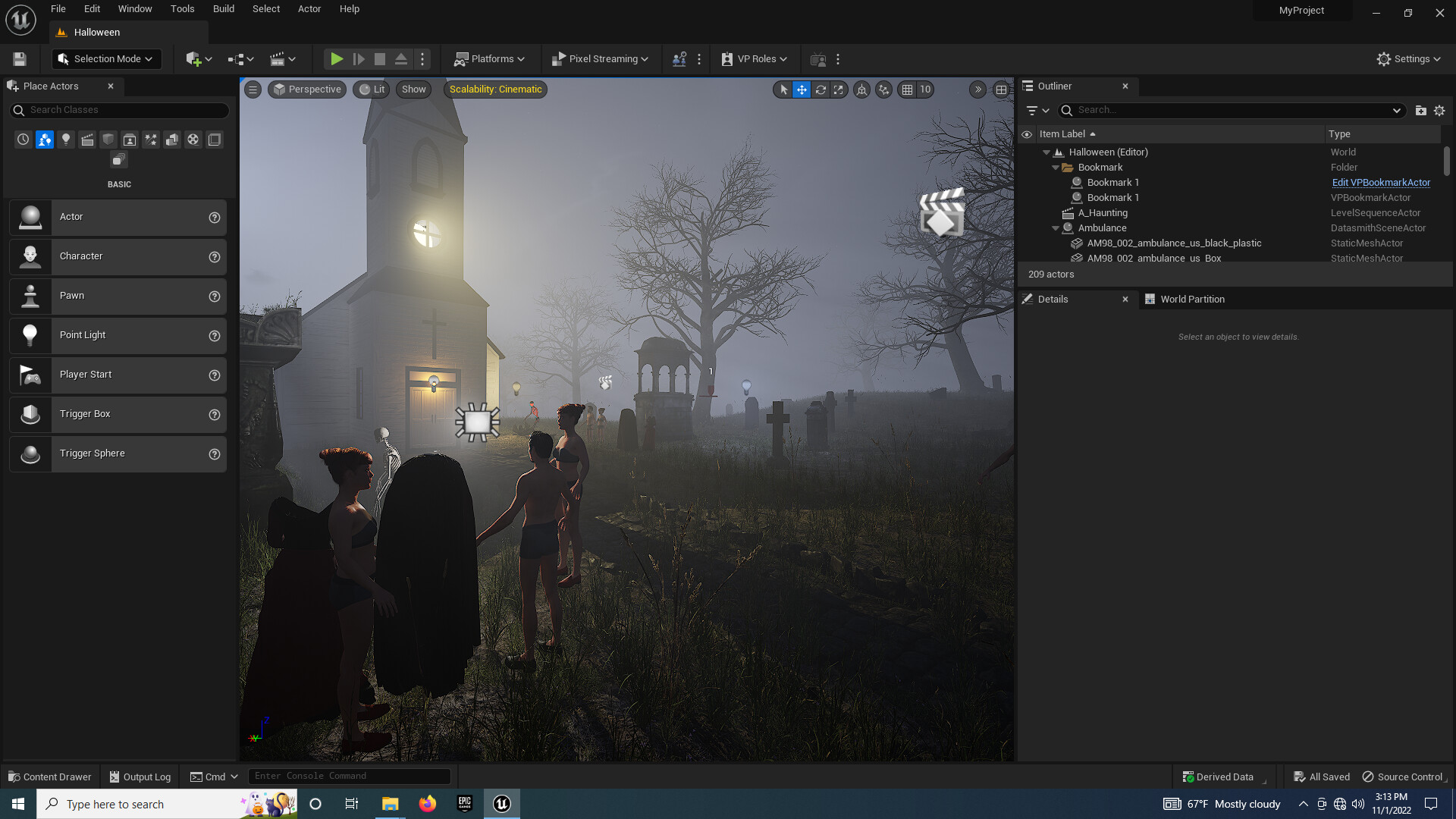Click the Edit VPBookmarkActor link
The width and height of the screenshot is (1456, 819).
(x=1381, y=183)
